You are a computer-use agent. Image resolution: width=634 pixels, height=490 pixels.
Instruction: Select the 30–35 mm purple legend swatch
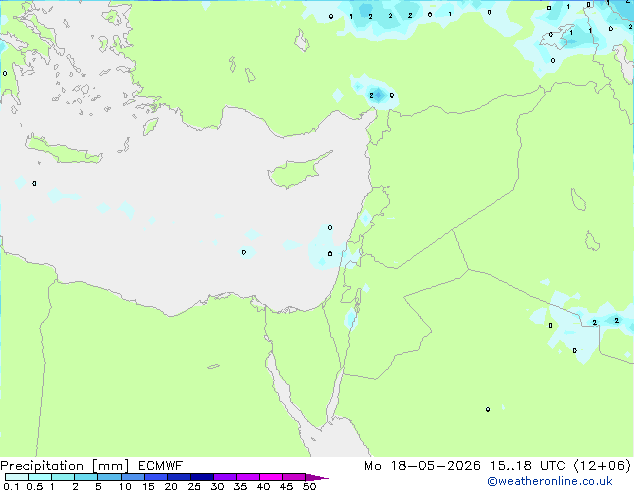[x=225, y=477]
